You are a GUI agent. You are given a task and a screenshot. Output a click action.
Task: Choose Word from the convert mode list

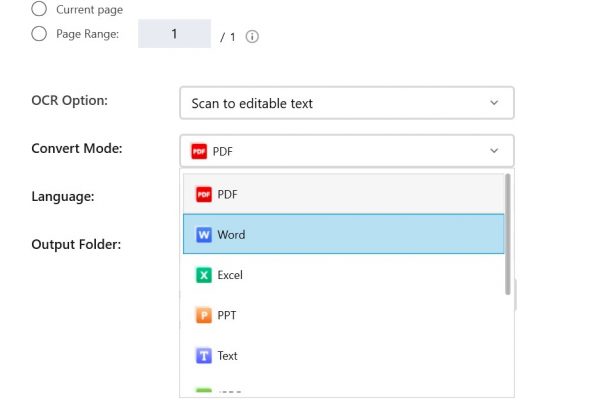(344, 234)
